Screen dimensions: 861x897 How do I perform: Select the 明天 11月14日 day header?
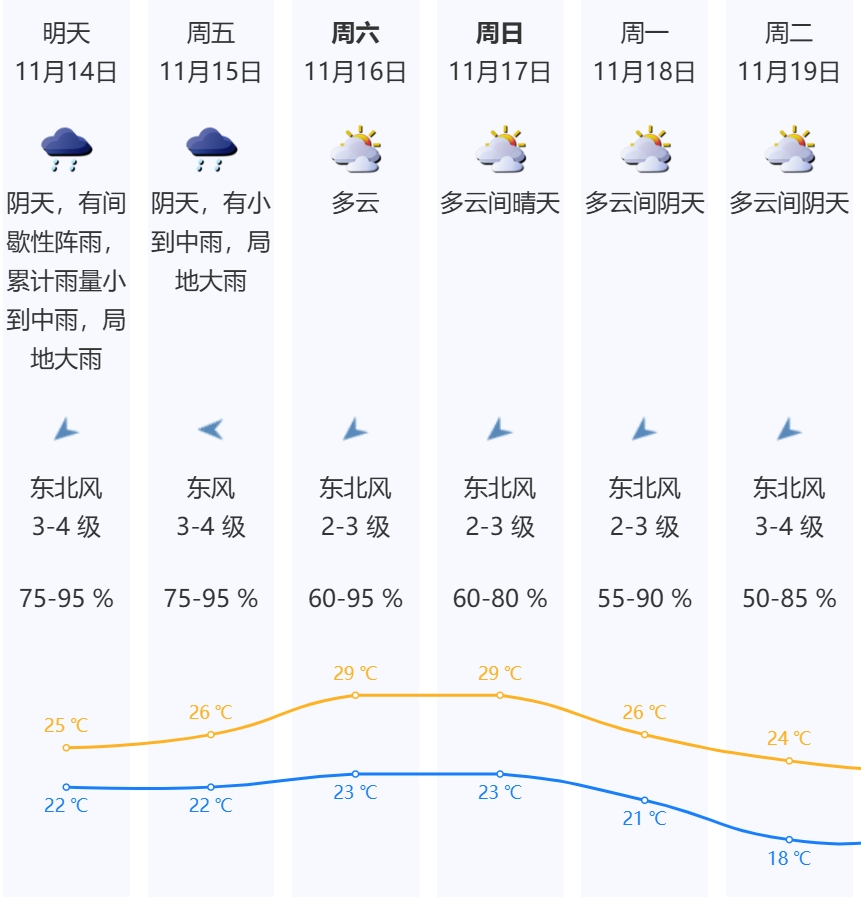66,53
